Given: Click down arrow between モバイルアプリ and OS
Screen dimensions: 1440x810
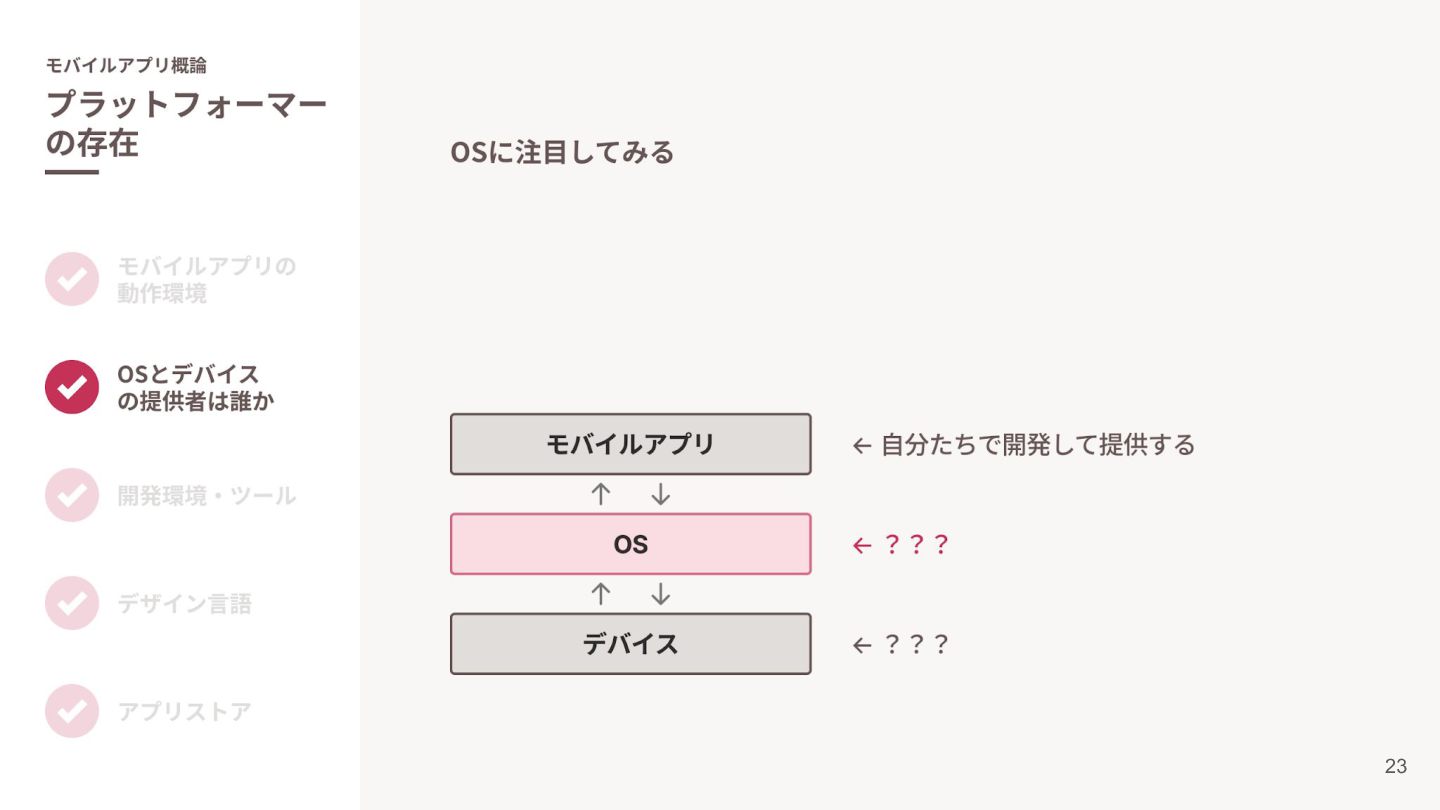Looking at the screenshot, I should point(660,494).
